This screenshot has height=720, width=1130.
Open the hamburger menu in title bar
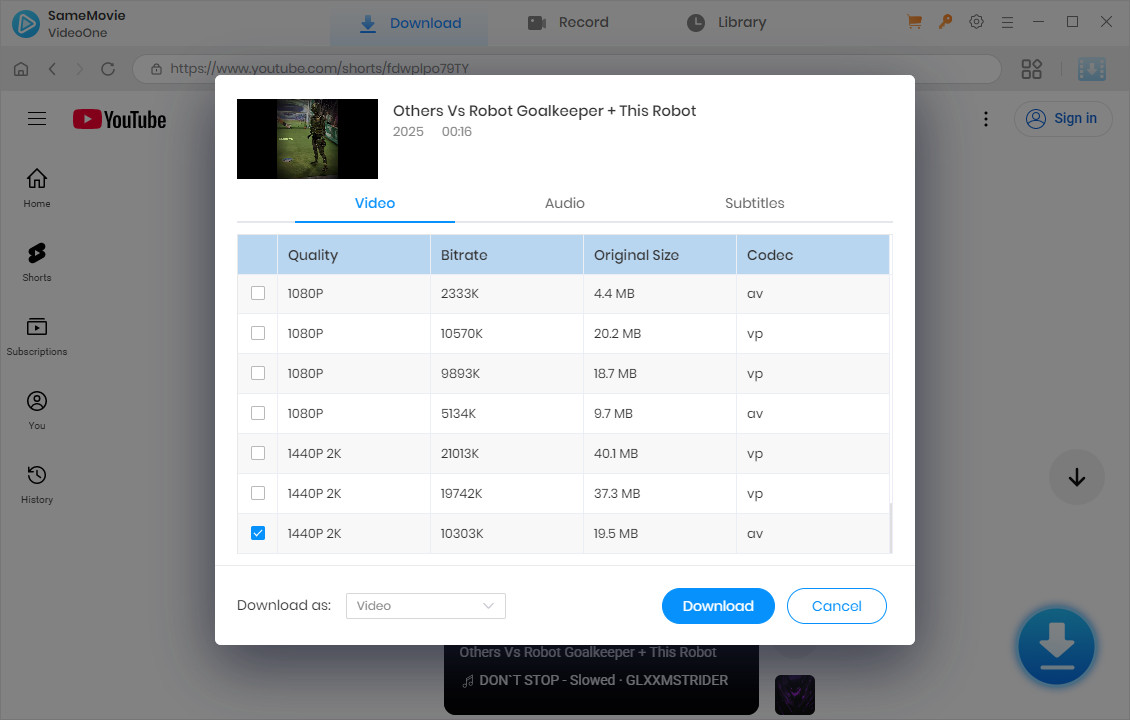[1007, 22]
